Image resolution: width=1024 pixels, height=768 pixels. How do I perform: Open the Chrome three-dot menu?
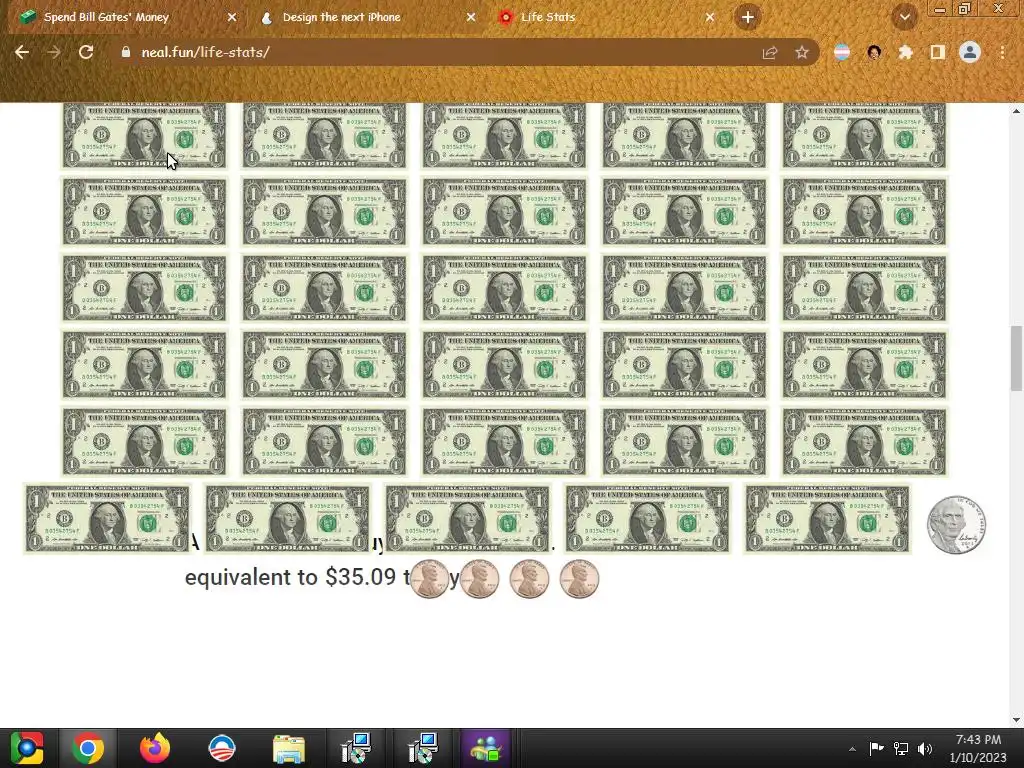[x=1002, y=52]
